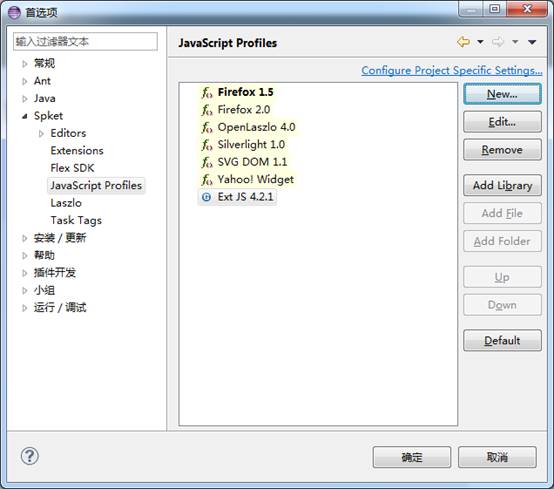Expand the 帮助 tree node

[x=24, y=255]
